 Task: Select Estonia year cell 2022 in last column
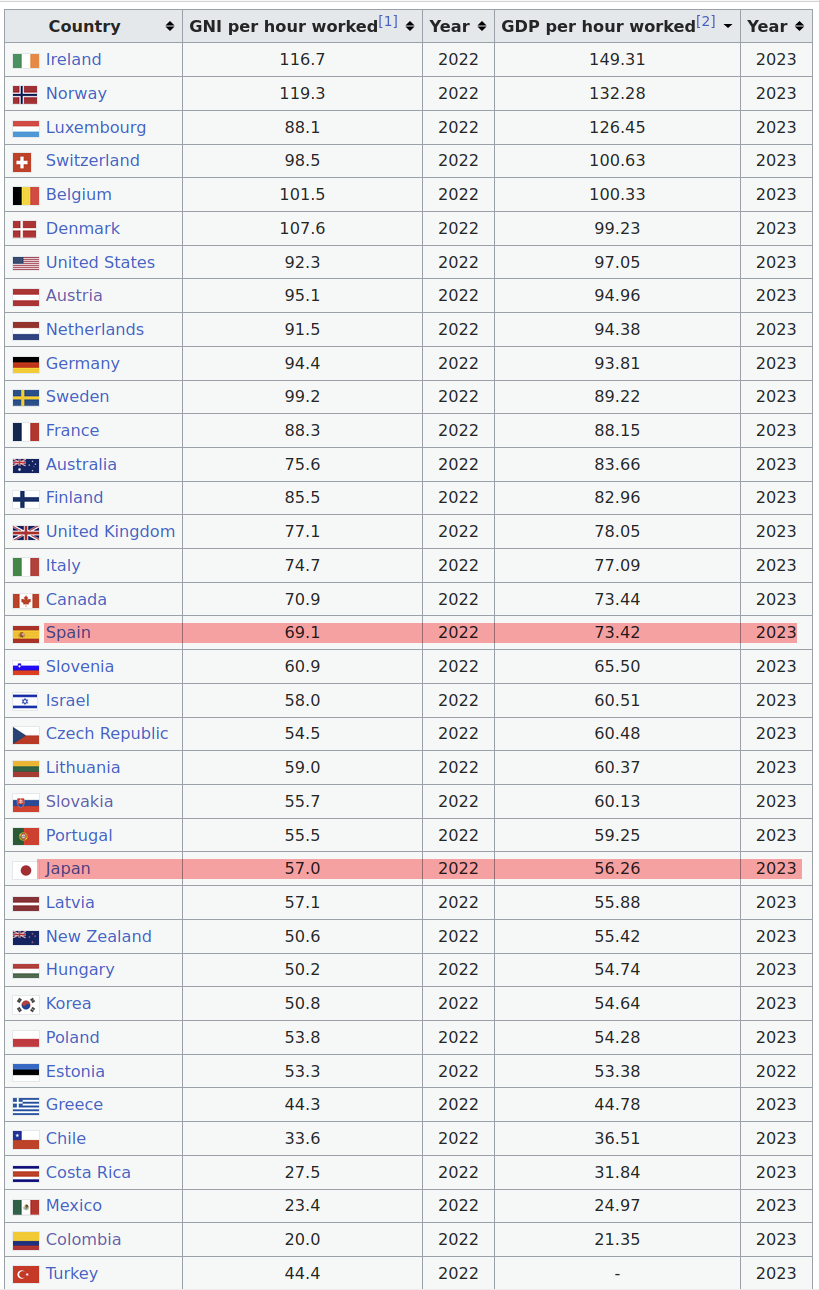click(x=776, y=1072)
